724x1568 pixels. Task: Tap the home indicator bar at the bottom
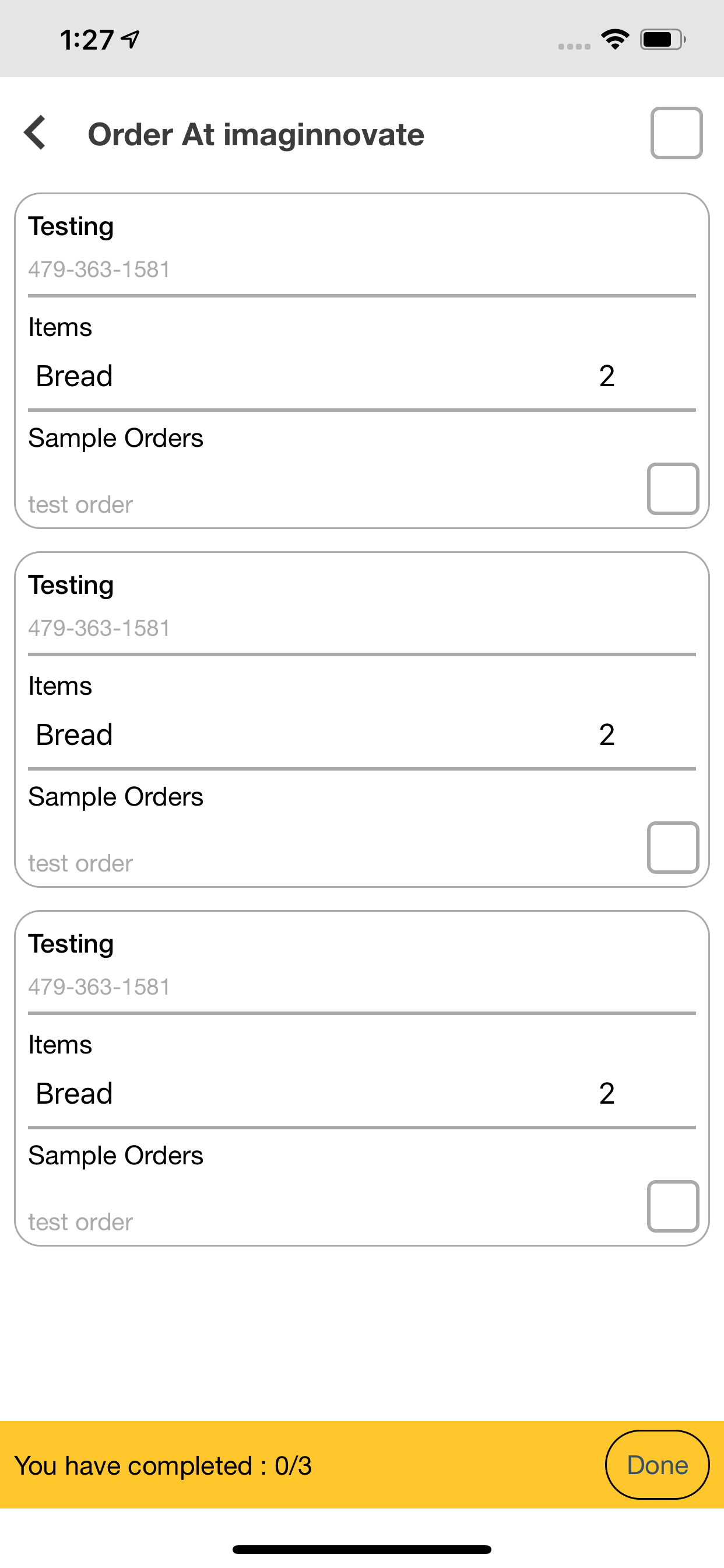click(x=361, y=1549)
